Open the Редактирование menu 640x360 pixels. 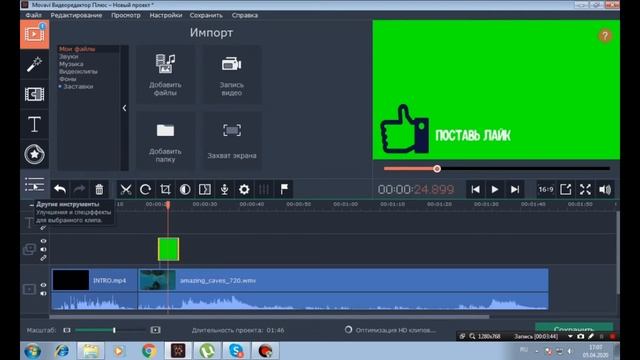[x=76, y=15]
